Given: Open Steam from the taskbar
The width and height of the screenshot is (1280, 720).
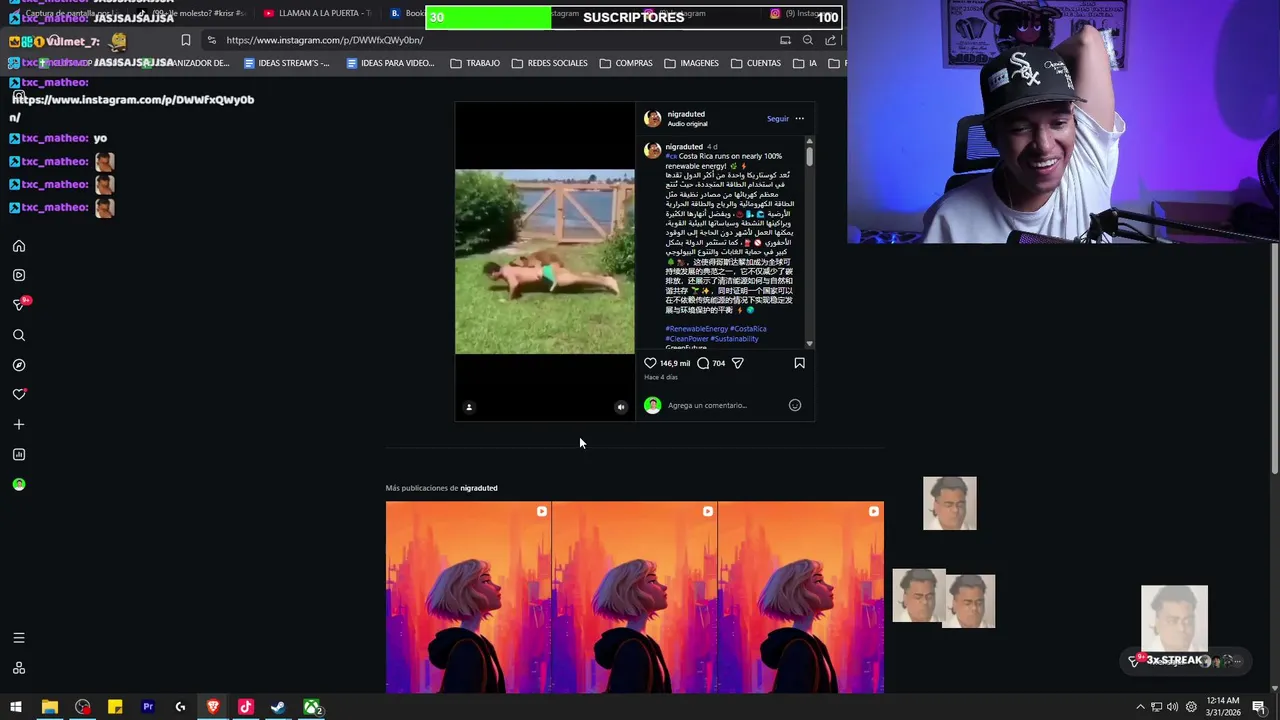Looking at the screenshot, I should click(278, 707).
